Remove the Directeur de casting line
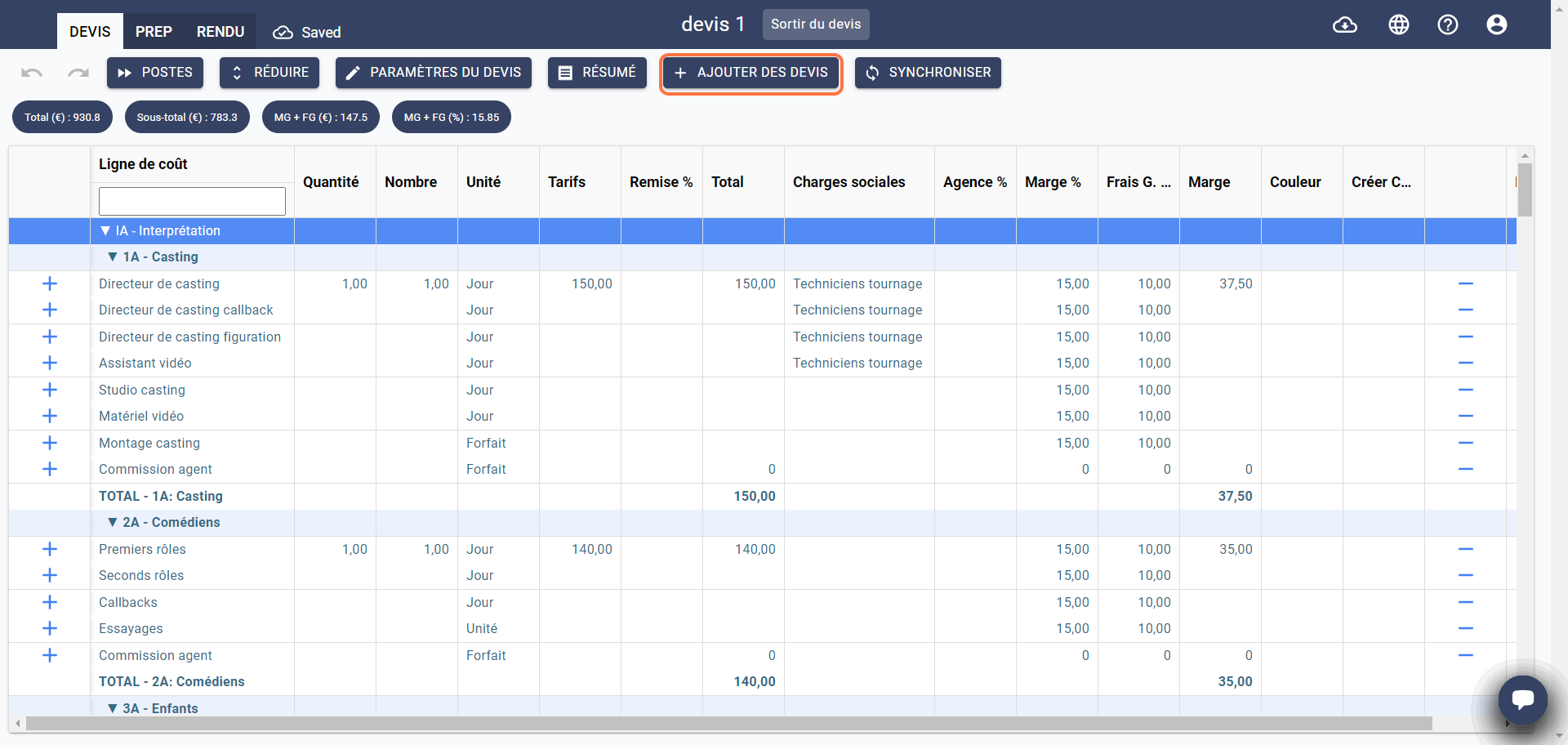Viewport: 1568px width, 745px height. 1466,283
